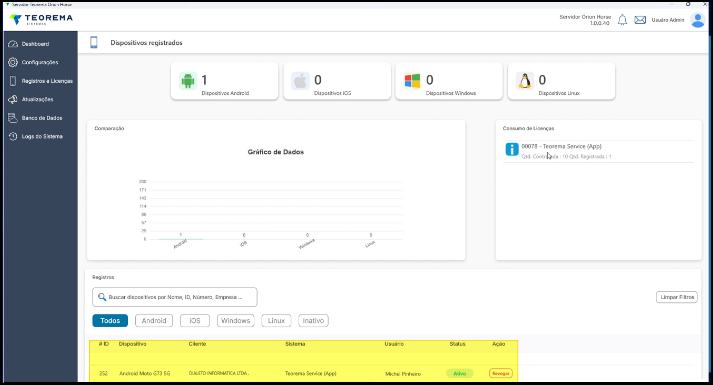Click the Android Moto G73 5G cell
Viewport: 713px width, 385px height.
pyautogui.click(x=145, y=373)
